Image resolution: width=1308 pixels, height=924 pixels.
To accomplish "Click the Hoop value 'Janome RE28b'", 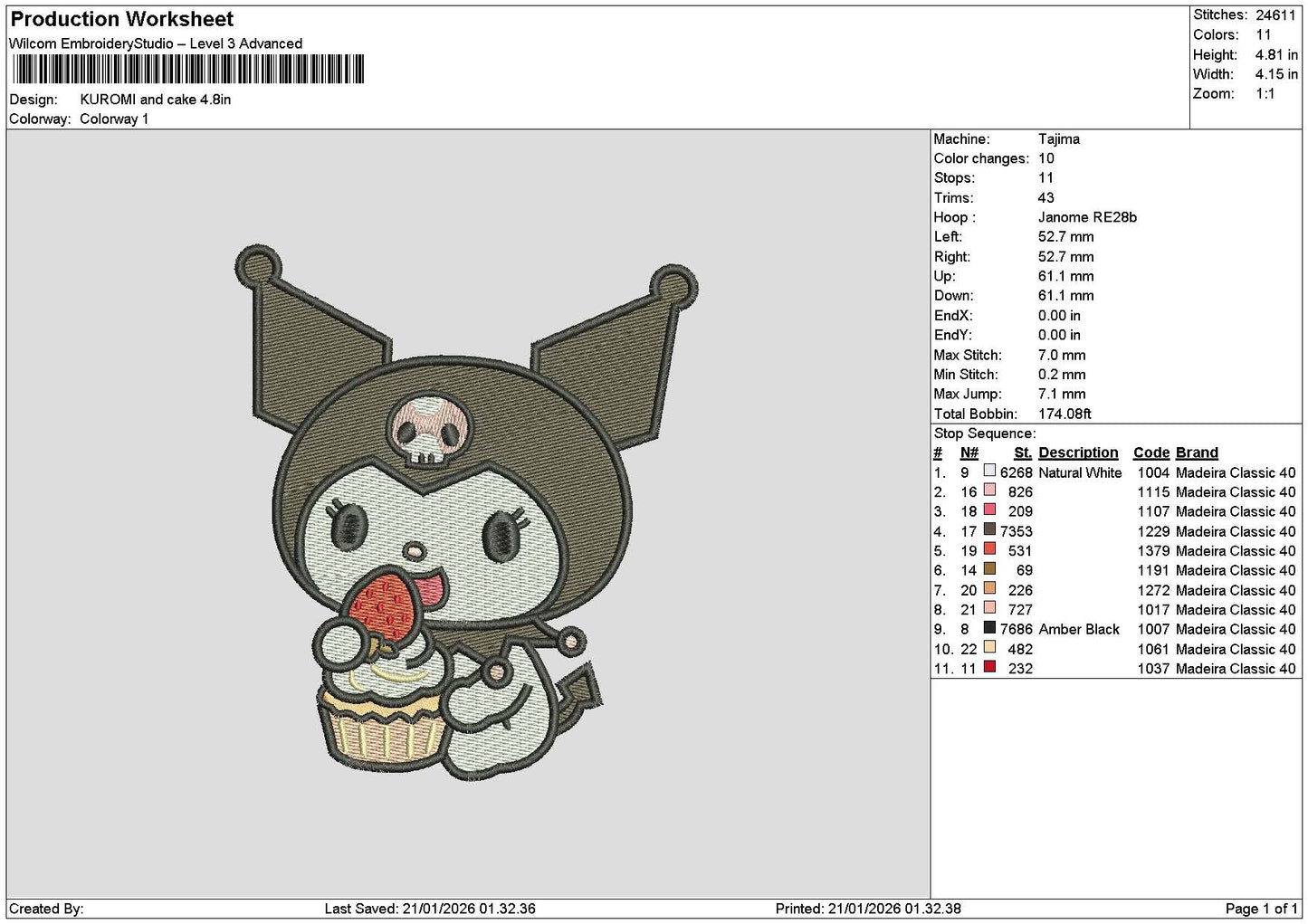I will (1088, 217).
